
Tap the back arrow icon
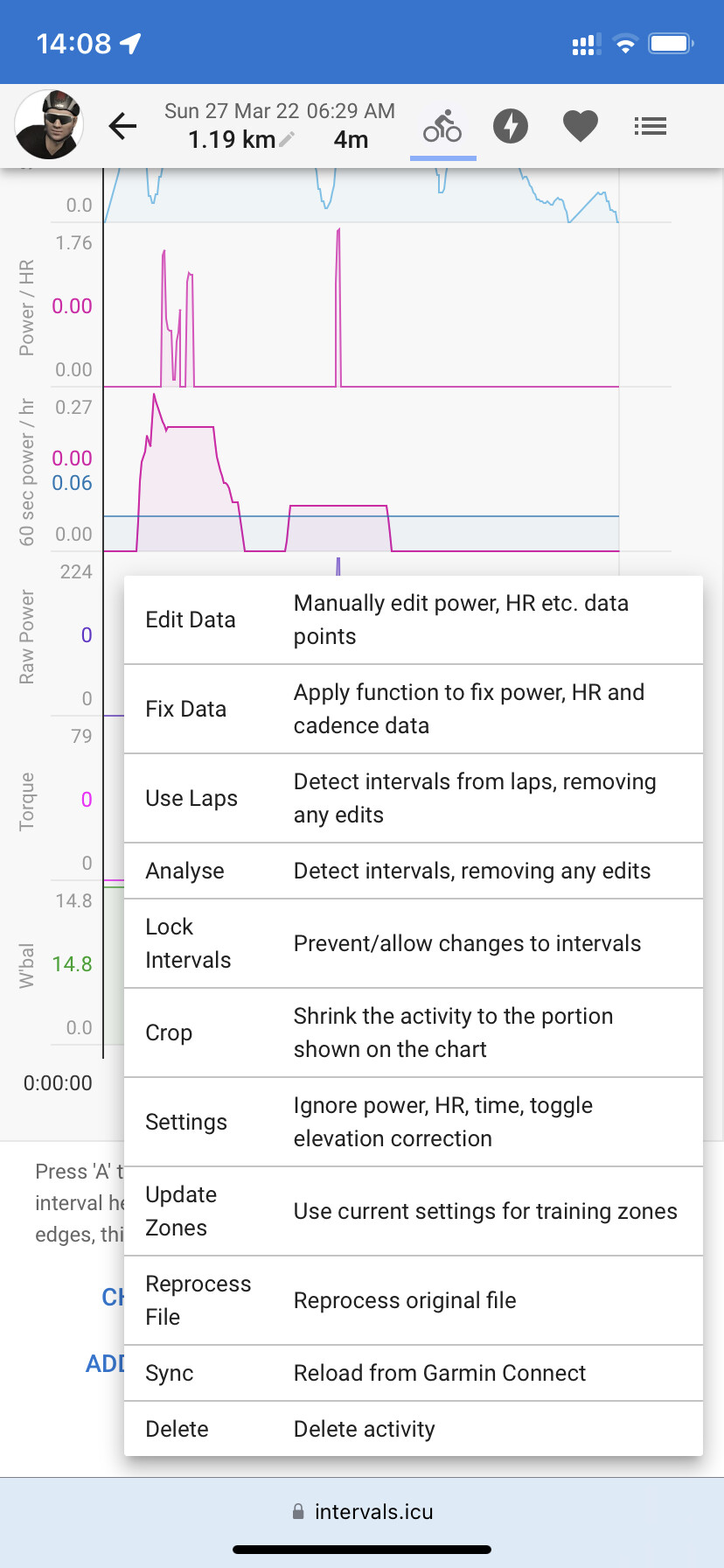pos(122,127)
